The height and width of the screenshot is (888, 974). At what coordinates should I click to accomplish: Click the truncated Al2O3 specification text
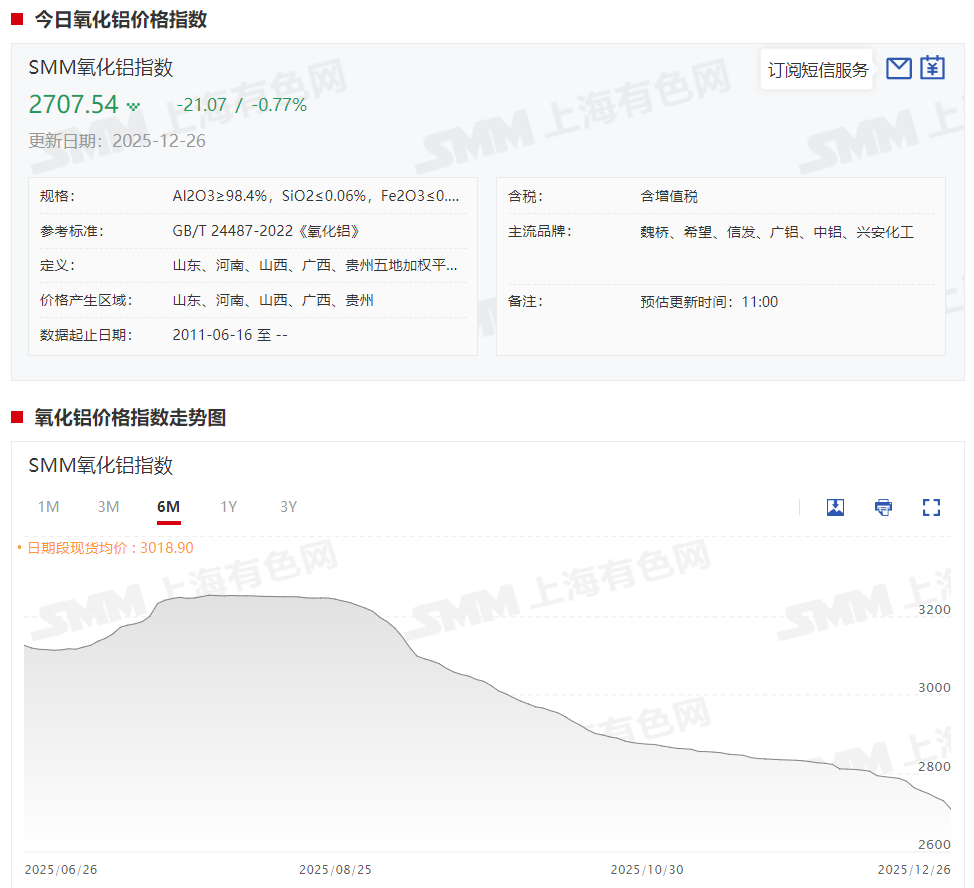(x=316, y=197)
